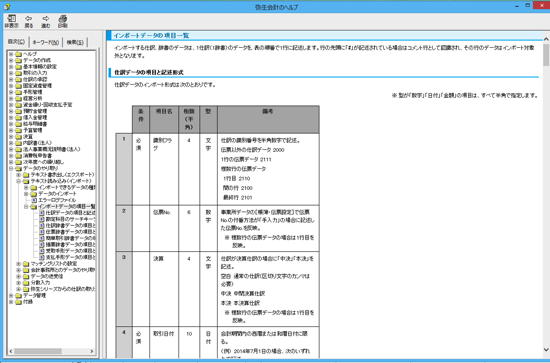This screenshot has width=550, height=363.
Task: Select 給与明細書 in the contents tree
Action: (35, 124)
